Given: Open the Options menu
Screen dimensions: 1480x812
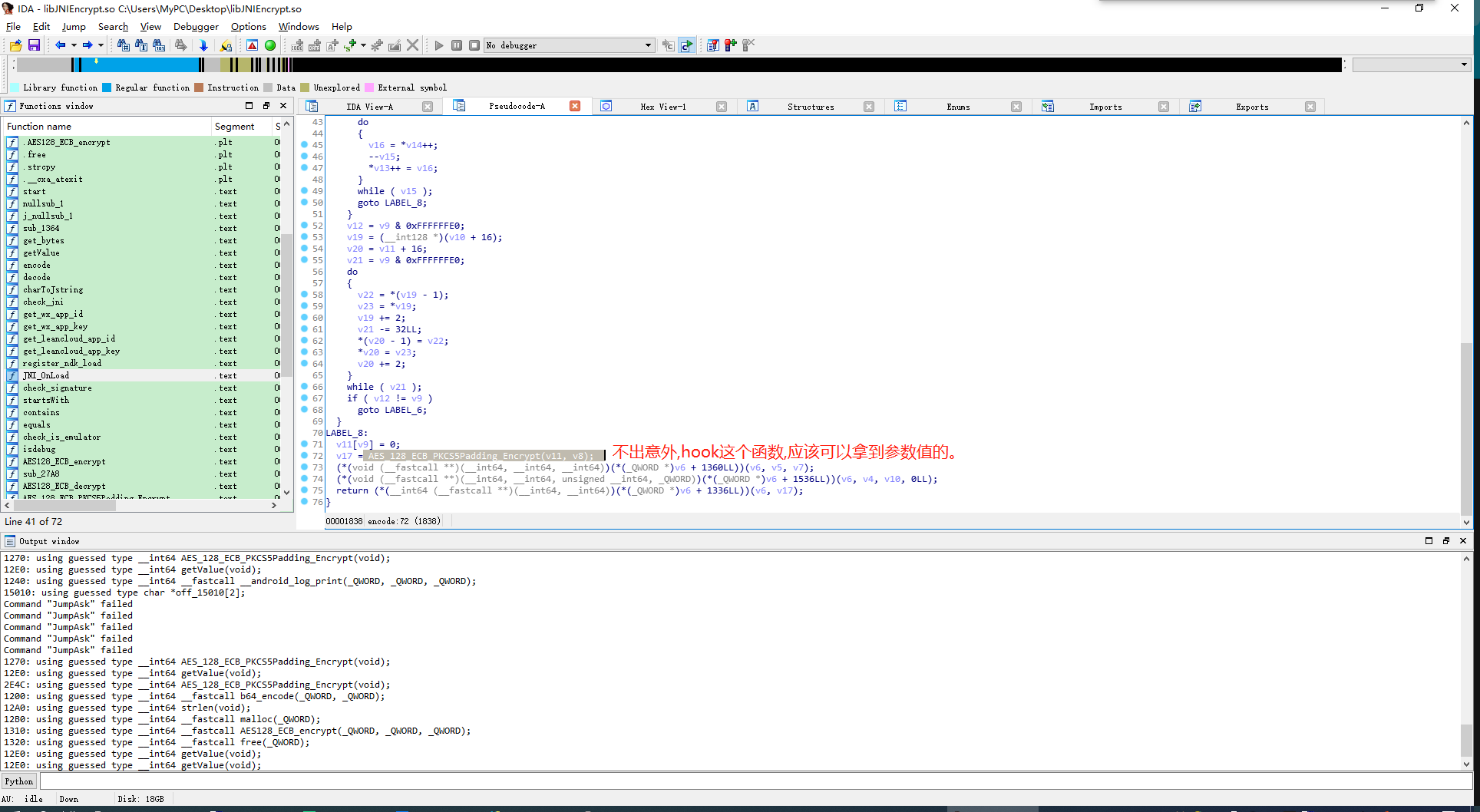Looking at the screenshot, I should coord(249,26).
